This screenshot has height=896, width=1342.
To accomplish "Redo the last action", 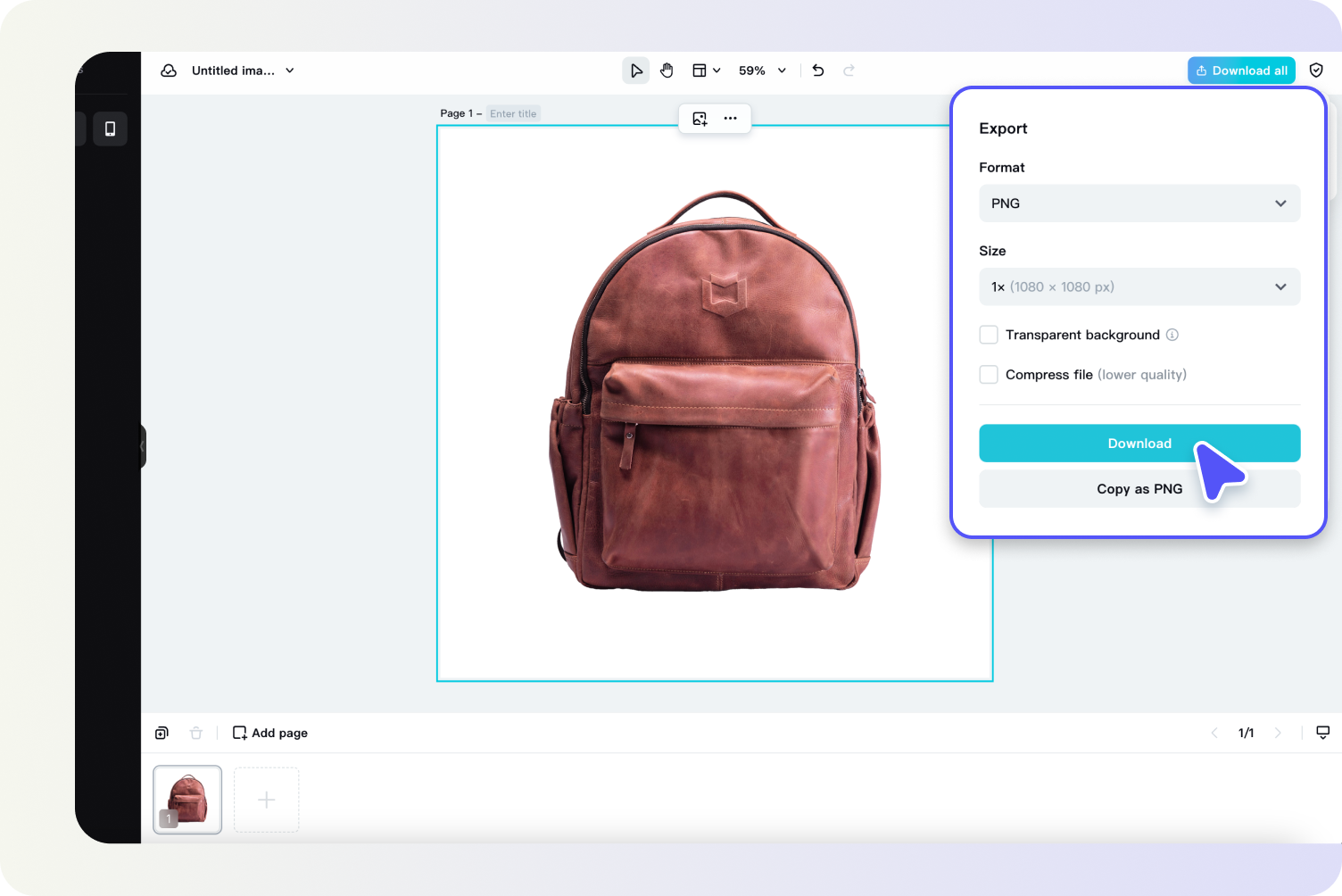I will [849, 70].
